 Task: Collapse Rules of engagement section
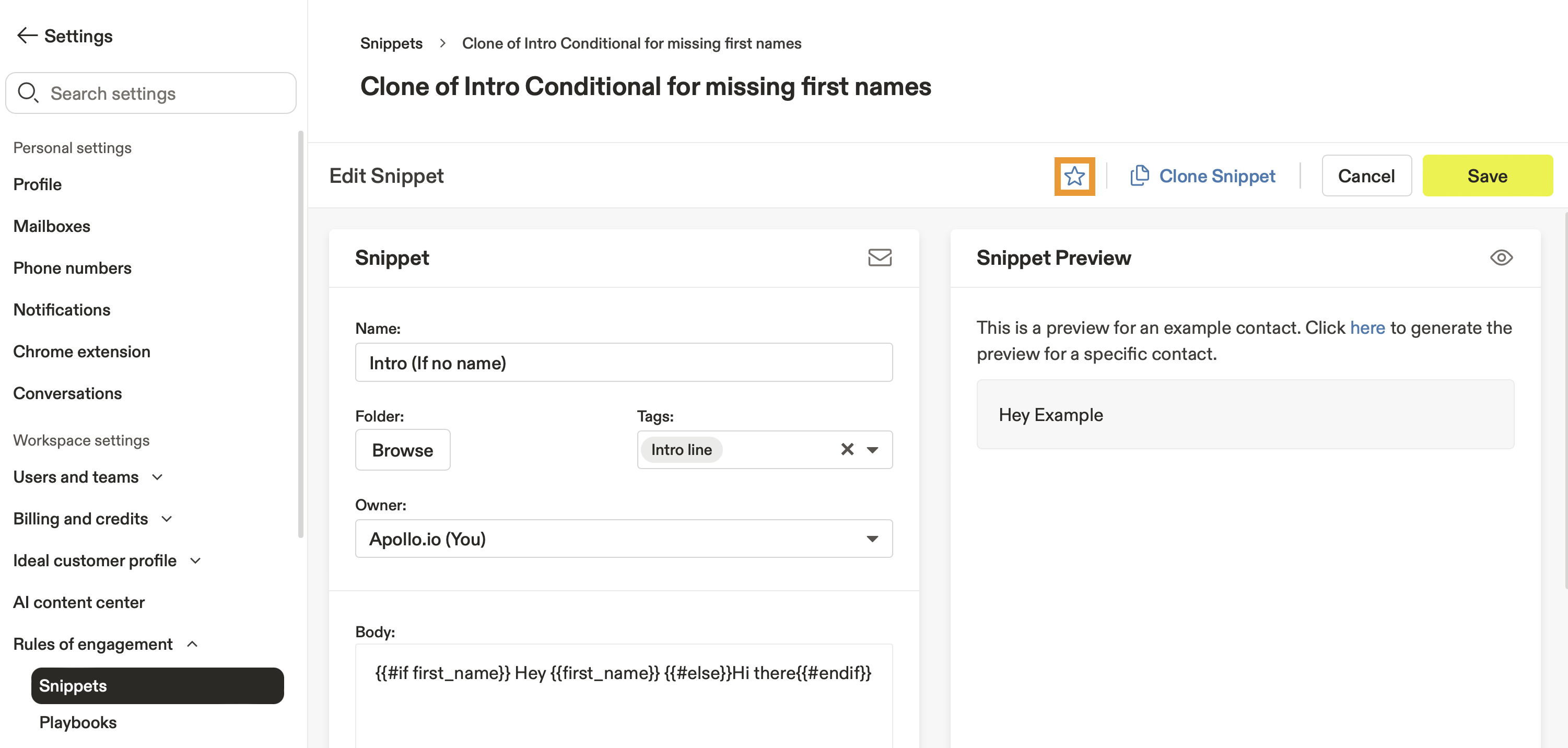[192, 644]
